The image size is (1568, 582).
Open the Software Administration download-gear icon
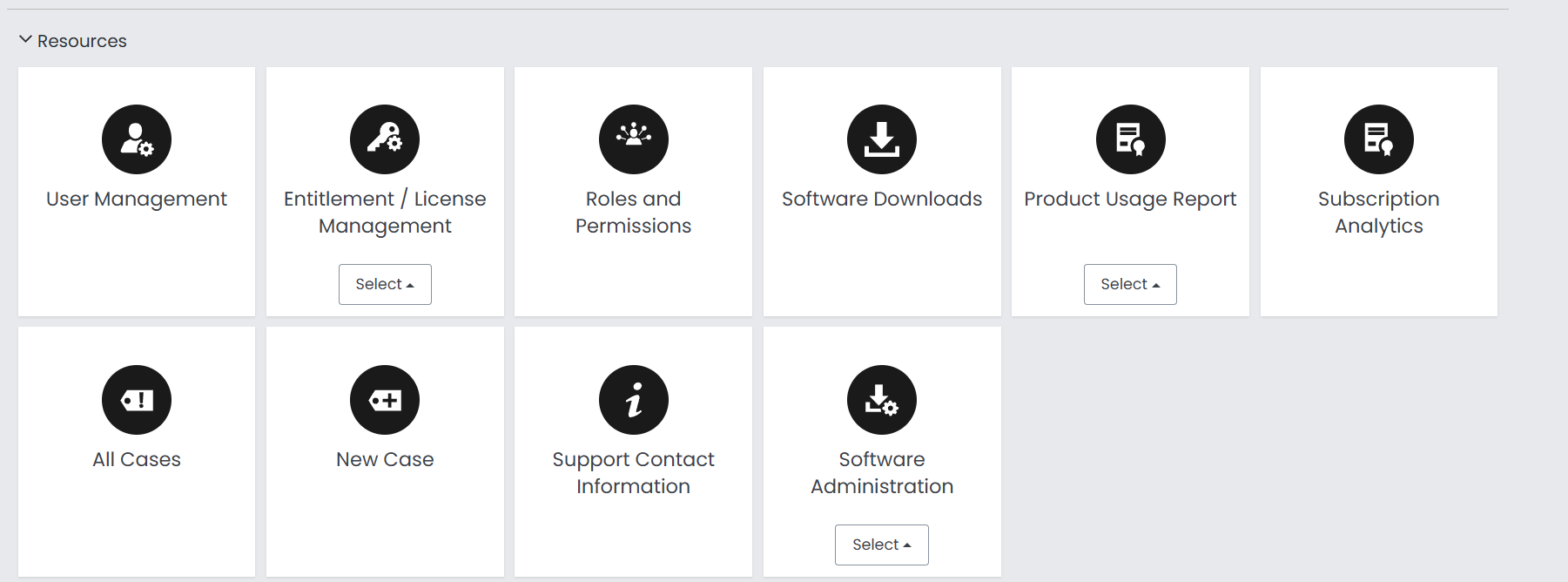tap(882, 400)
